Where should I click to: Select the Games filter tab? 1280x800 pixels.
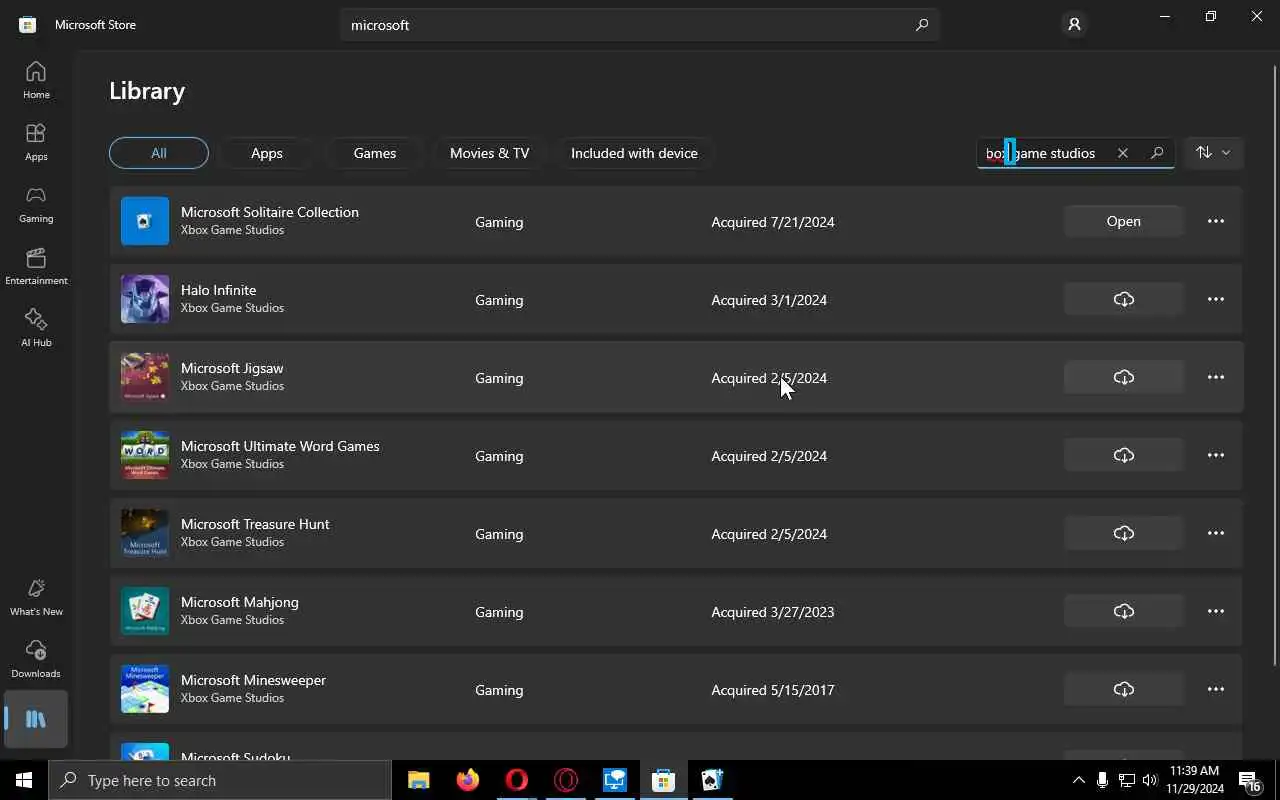tap(375, 153)
